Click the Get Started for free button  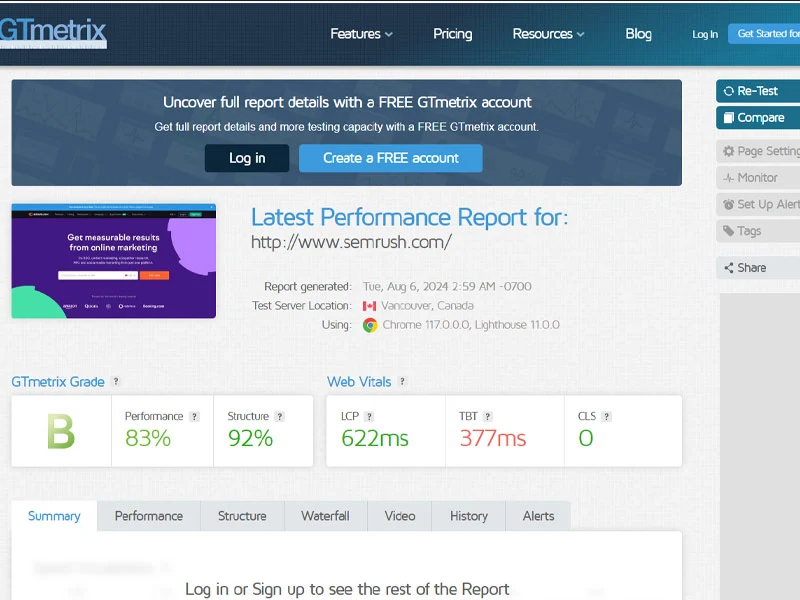coord(764,34)
